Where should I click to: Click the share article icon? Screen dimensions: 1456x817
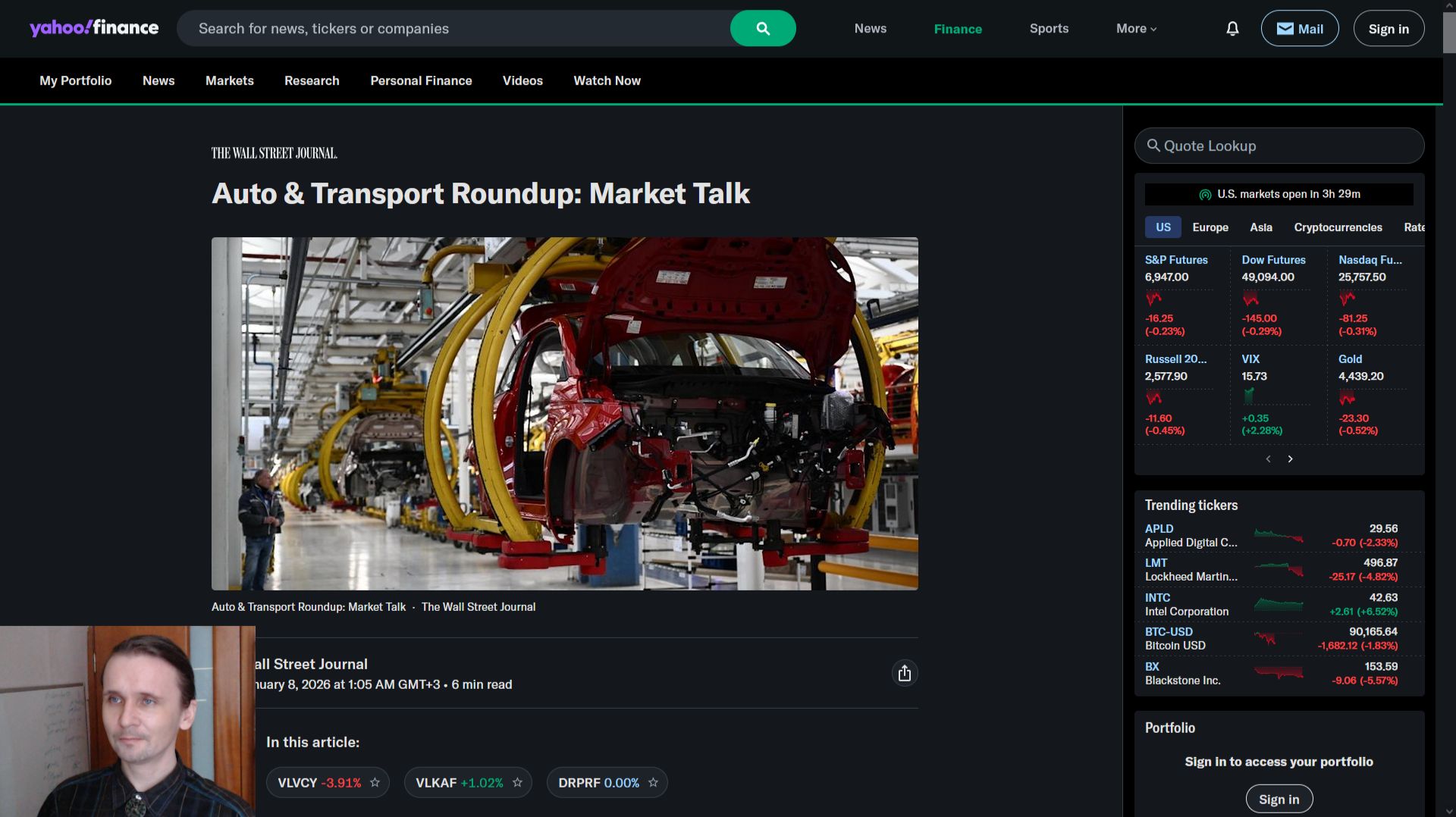click(905, 673)
